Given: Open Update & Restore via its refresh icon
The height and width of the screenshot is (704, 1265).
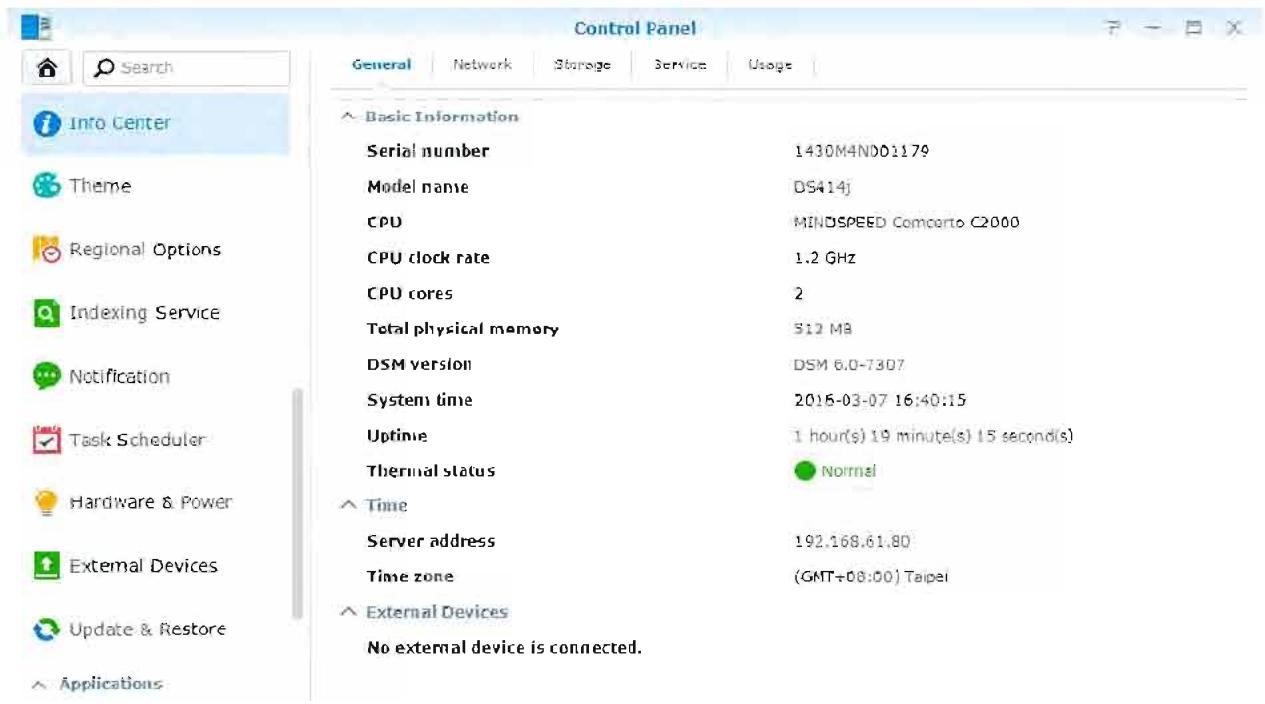Looking at the screenshot, I should pyautogui.click(x=46, y=629).
